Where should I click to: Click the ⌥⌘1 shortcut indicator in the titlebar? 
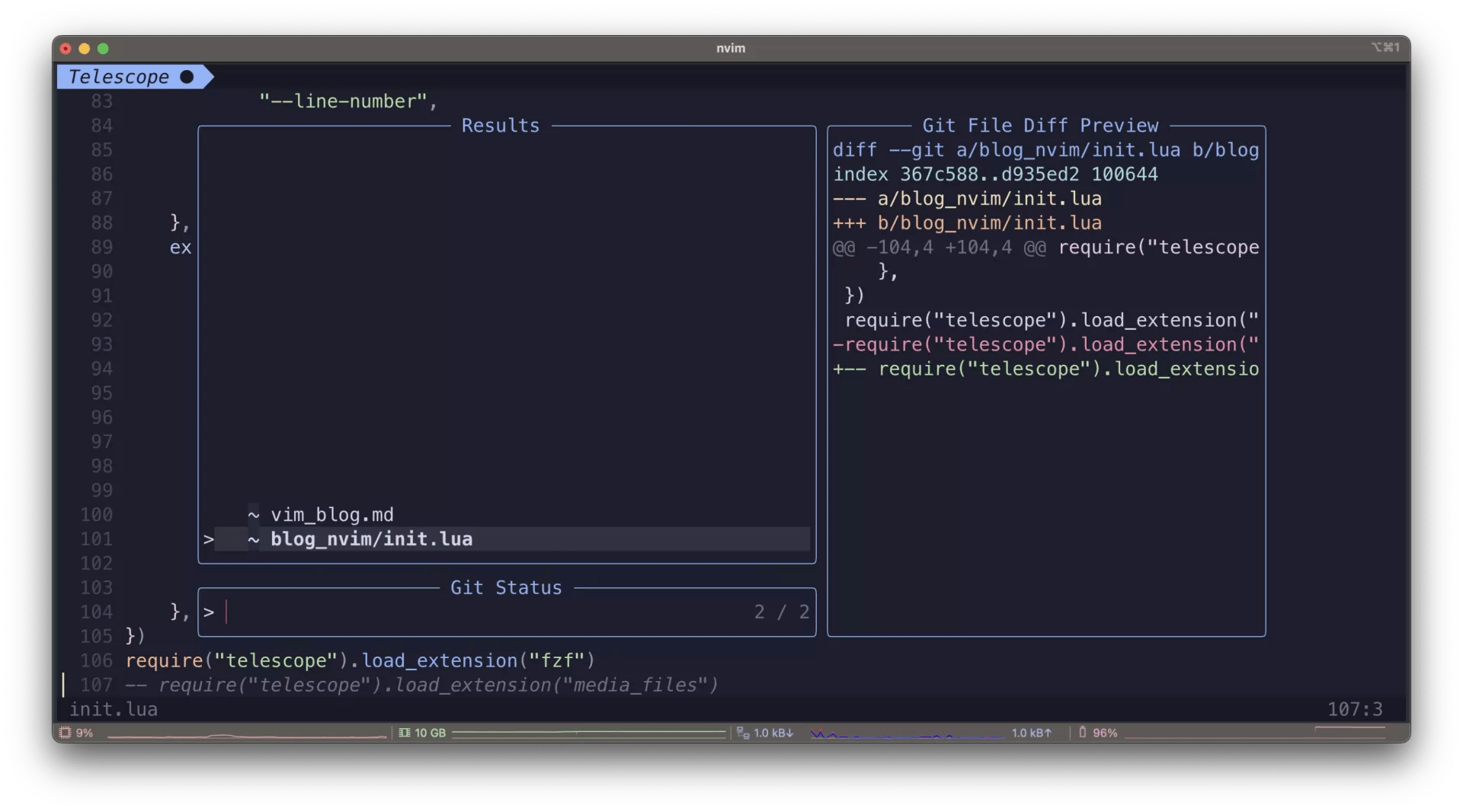click(1385, 48)
